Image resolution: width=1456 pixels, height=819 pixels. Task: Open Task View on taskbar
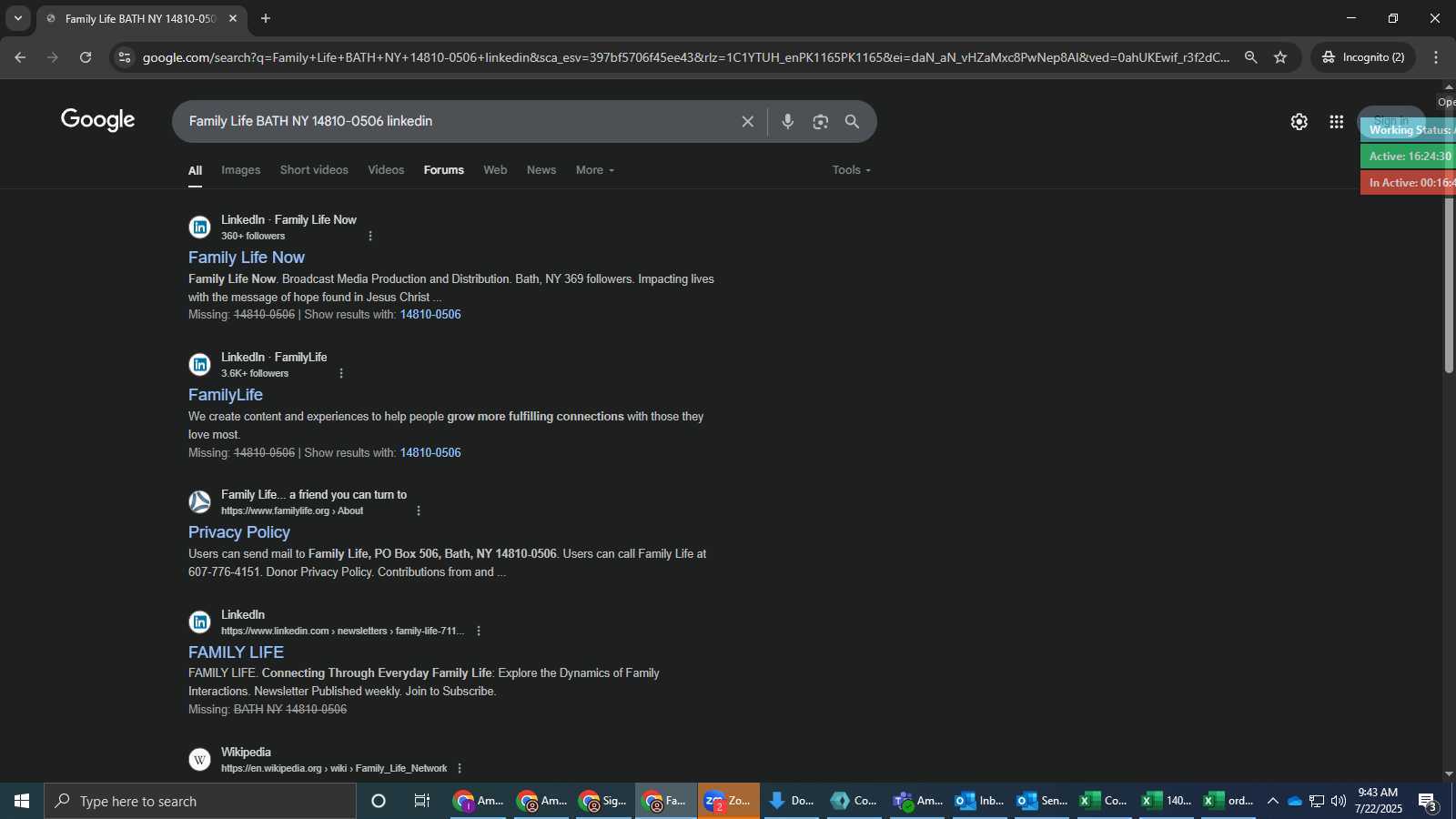pyautogui.click(x=422, y=801)
